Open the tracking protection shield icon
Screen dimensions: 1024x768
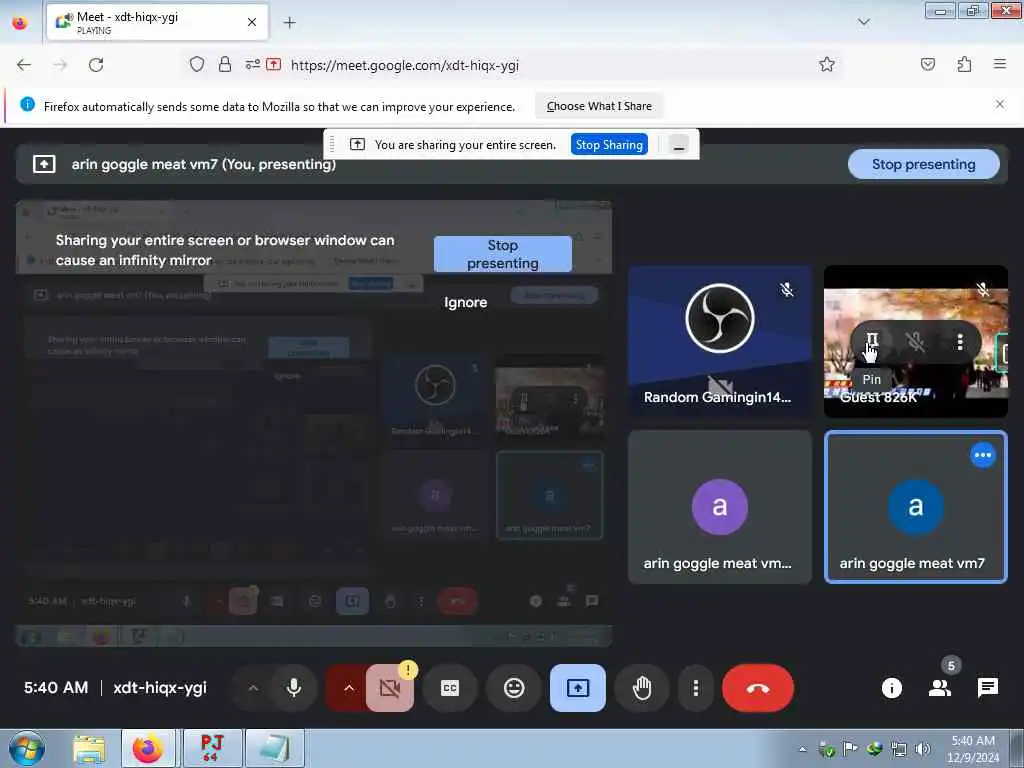point(197,65)
